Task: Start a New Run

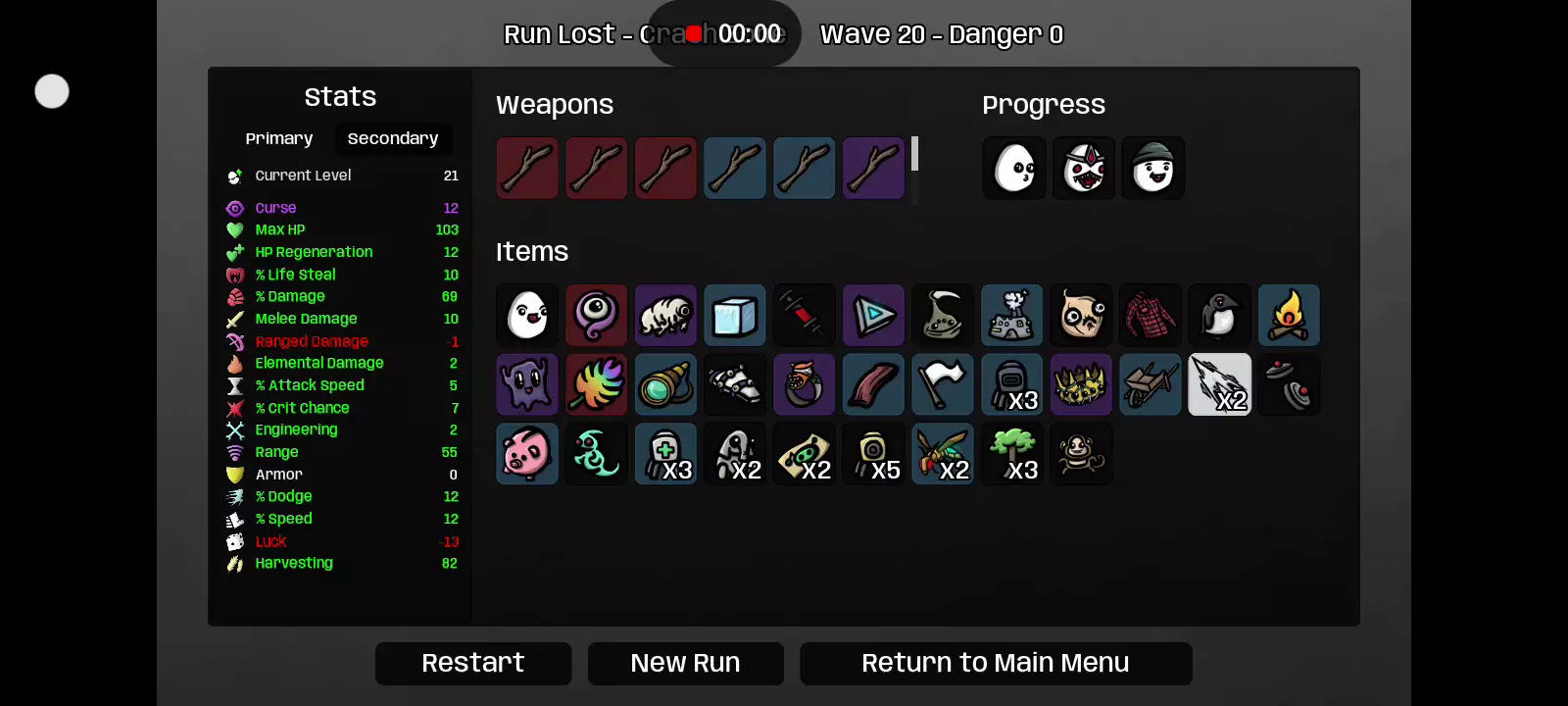Action: click(685, 664)
